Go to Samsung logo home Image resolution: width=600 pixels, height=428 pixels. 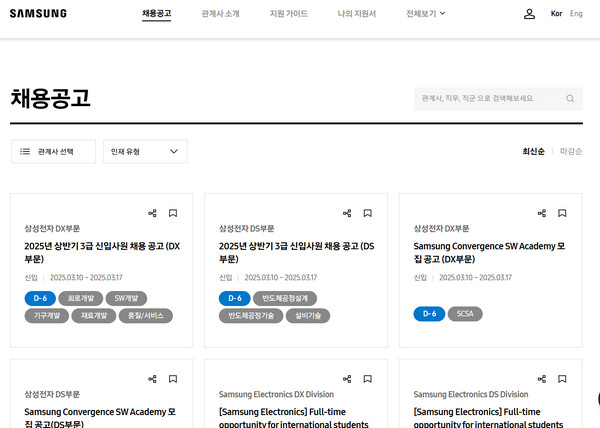coord(38,14)
